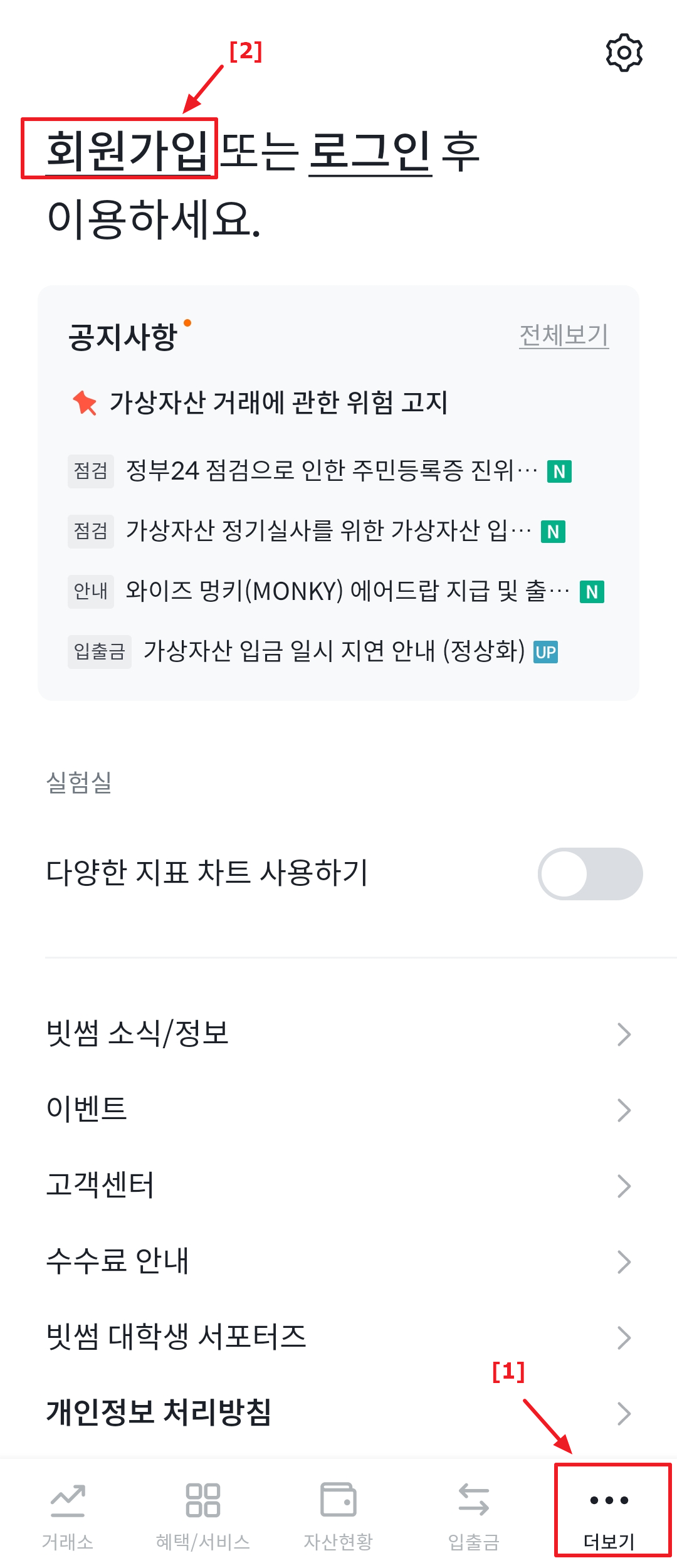Viewport: 677px width, 1568px height.
Task: Open 전체보기 for all notices
Action: tap(564, 335)
